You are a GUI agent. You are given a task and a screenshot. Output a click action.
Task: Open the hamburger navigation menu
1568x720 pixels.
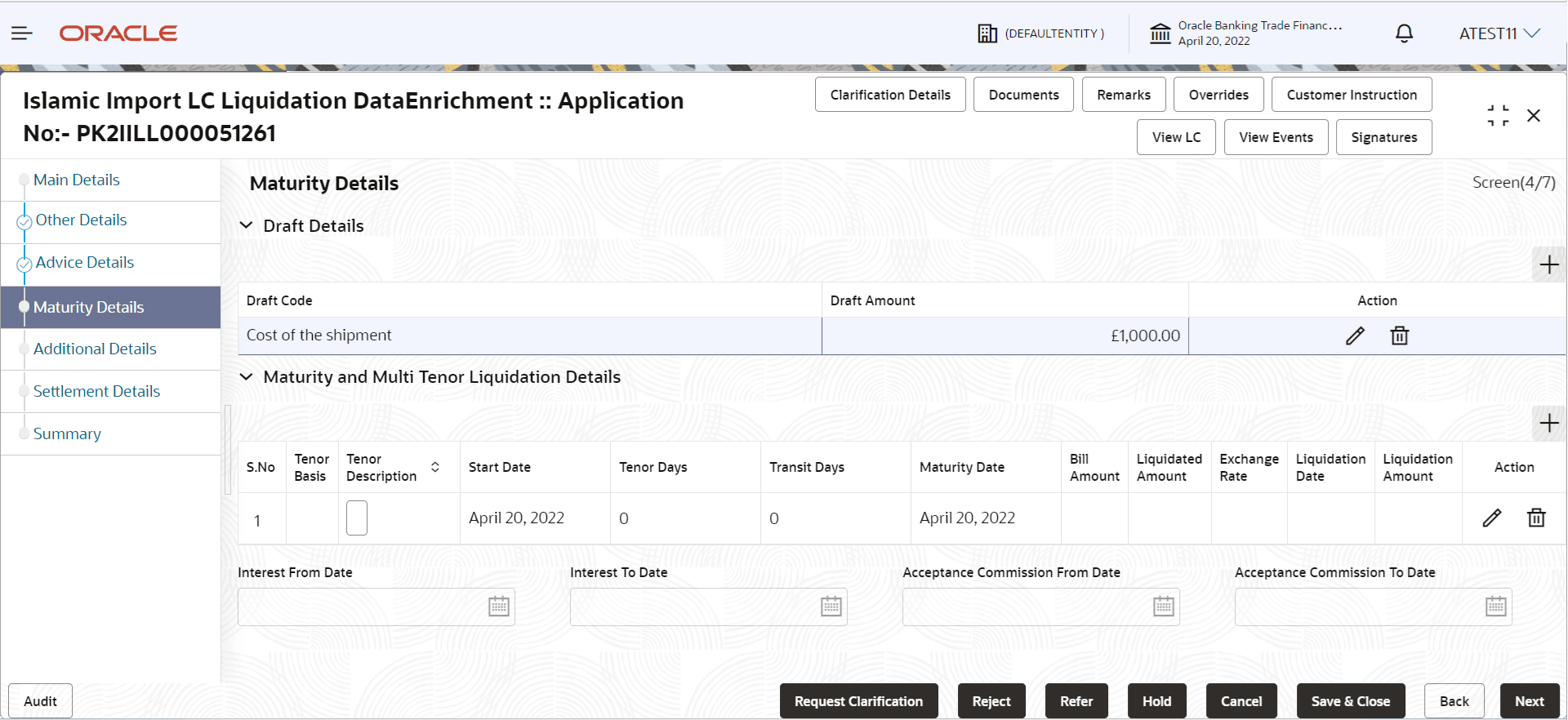click(x=22, y=33)
